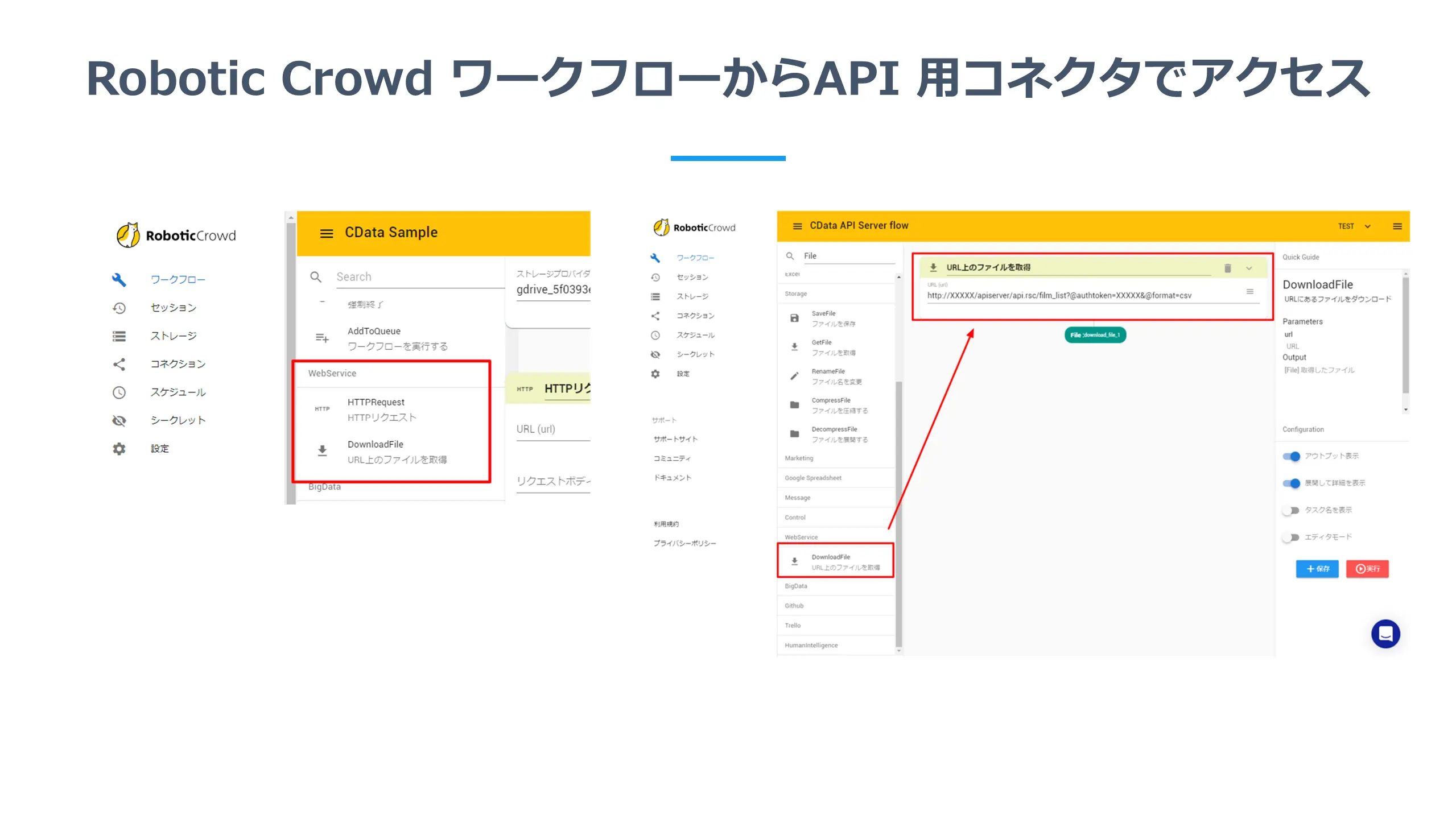
Task: Open the CompressFile folder icon
Action: (x=795, y=404)
